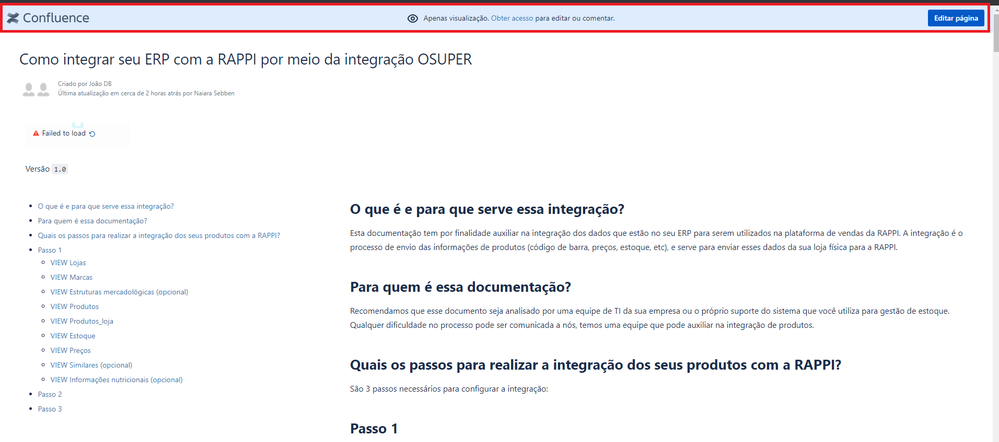
Task: Select the VIEW Estoque link
Action: pos(73,336)
